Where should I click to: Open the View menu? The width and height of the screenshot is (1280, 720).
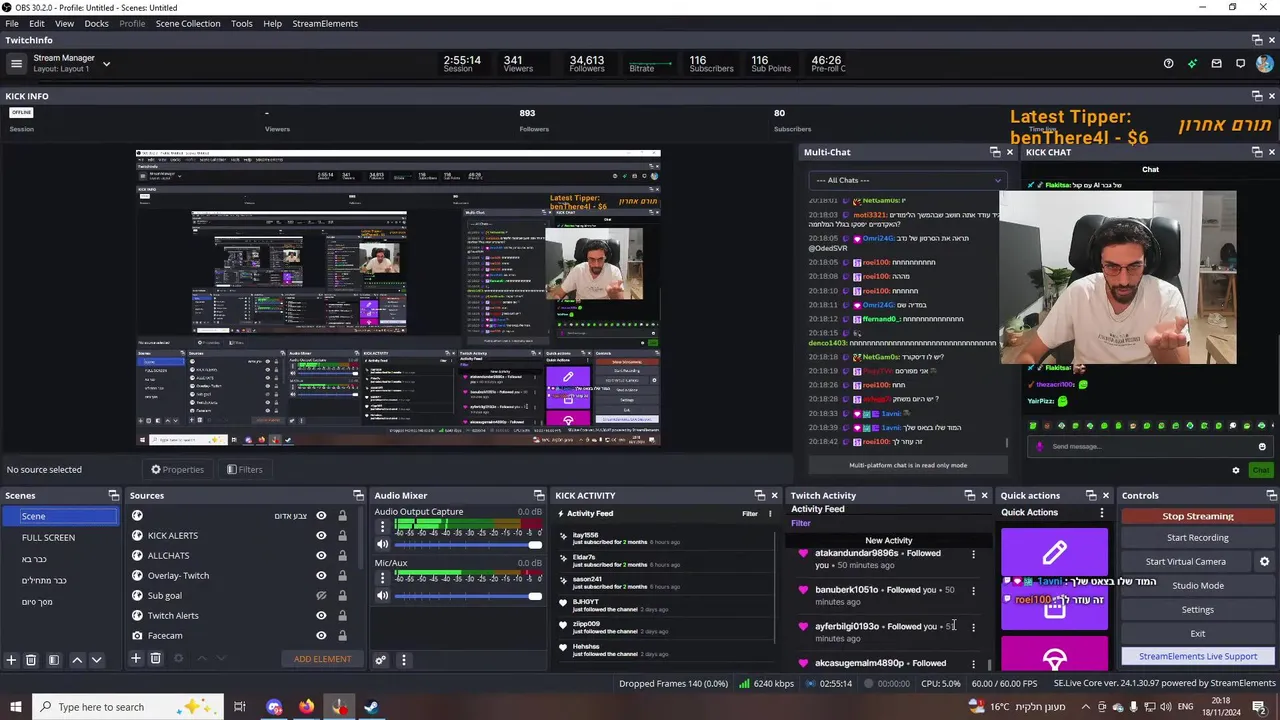[x=64, y=23]
